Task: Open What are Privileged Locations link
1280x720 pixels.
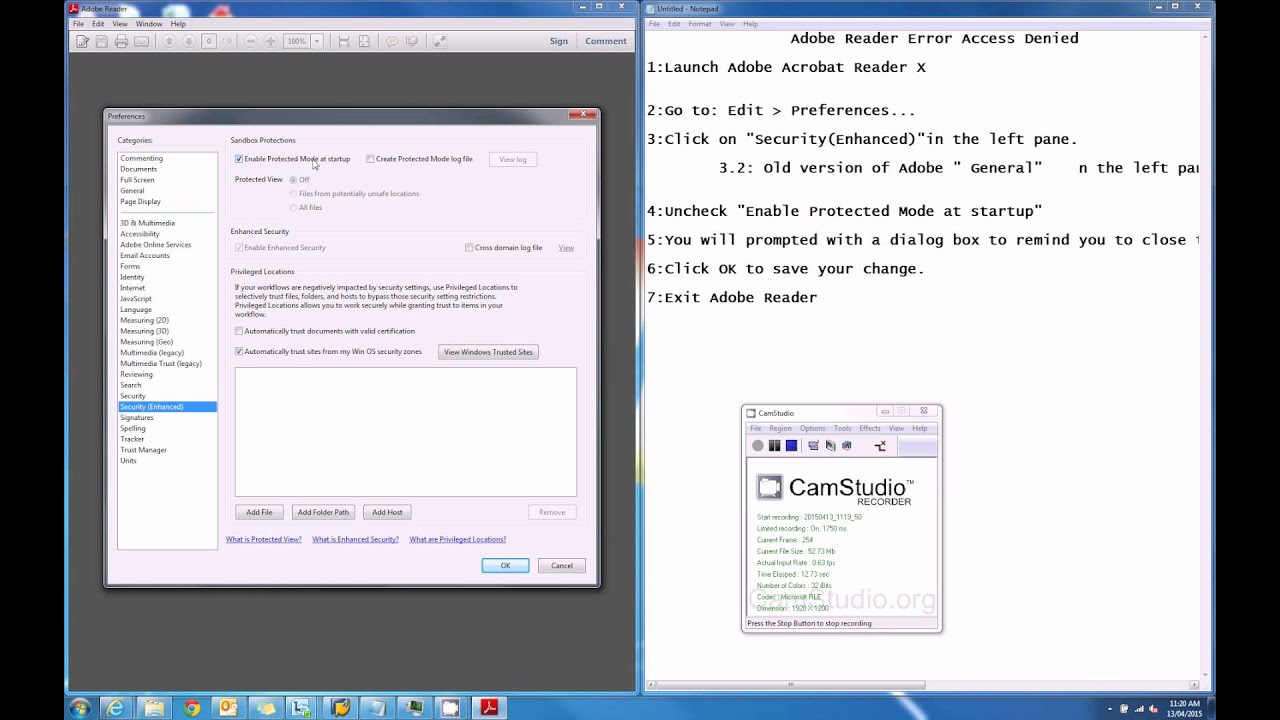Action: (457, 540)
